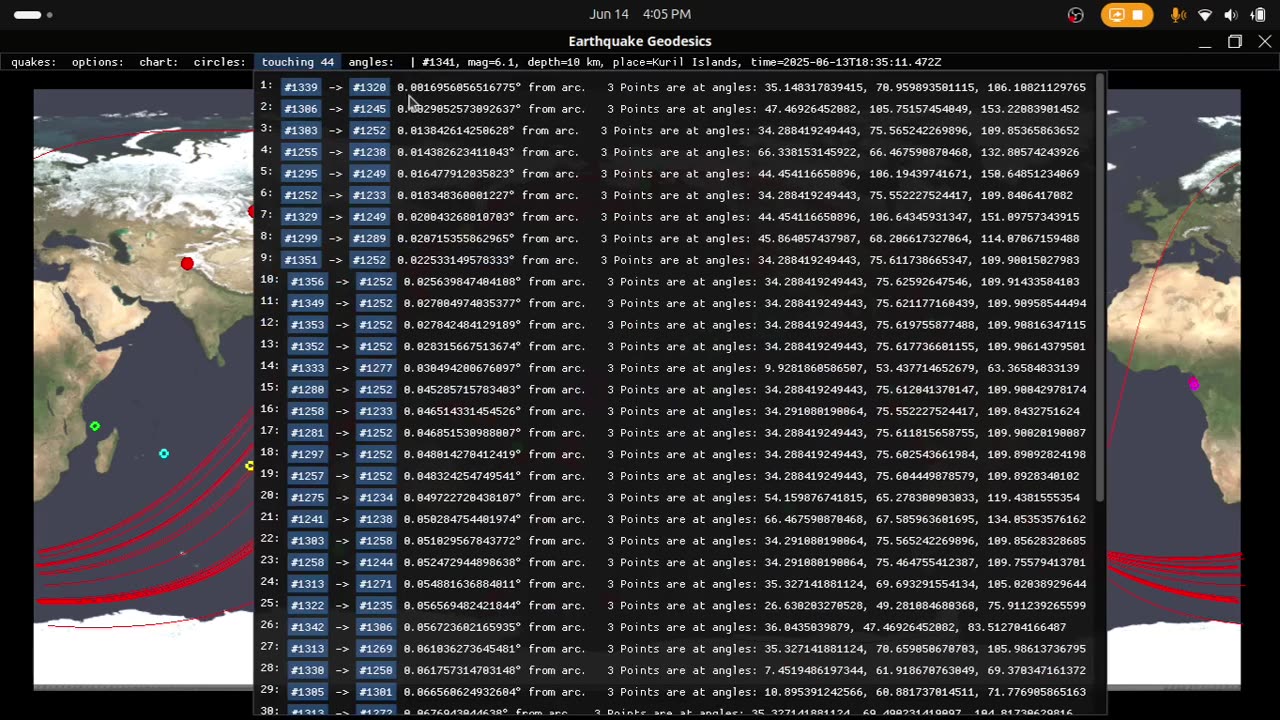Open the options menu
Image resolution: width=1280 pixels, height=720 pixels.
pos(98,62)
